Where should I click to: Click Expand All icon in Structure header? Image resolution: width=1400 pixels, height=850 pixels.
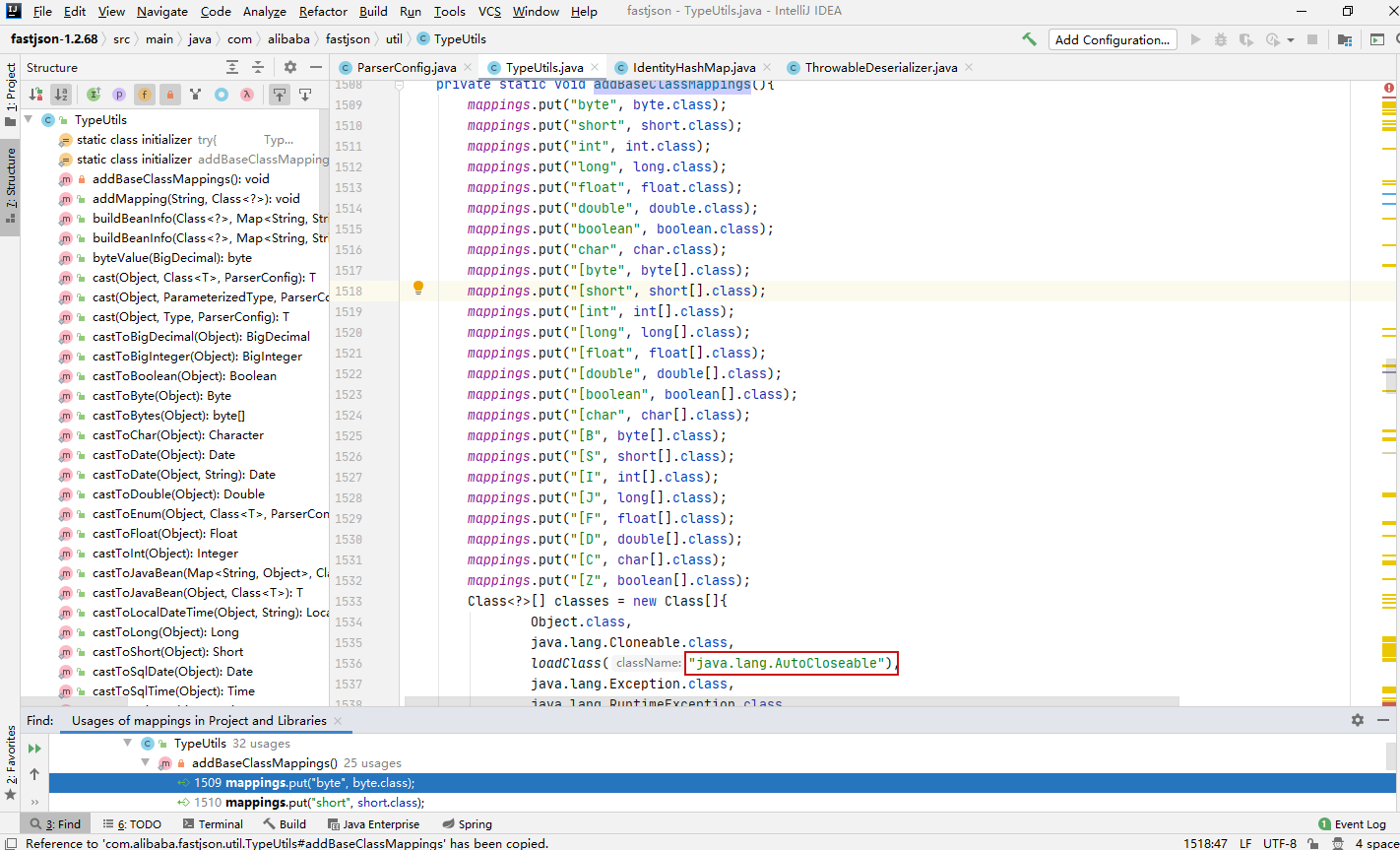(232, 67)
